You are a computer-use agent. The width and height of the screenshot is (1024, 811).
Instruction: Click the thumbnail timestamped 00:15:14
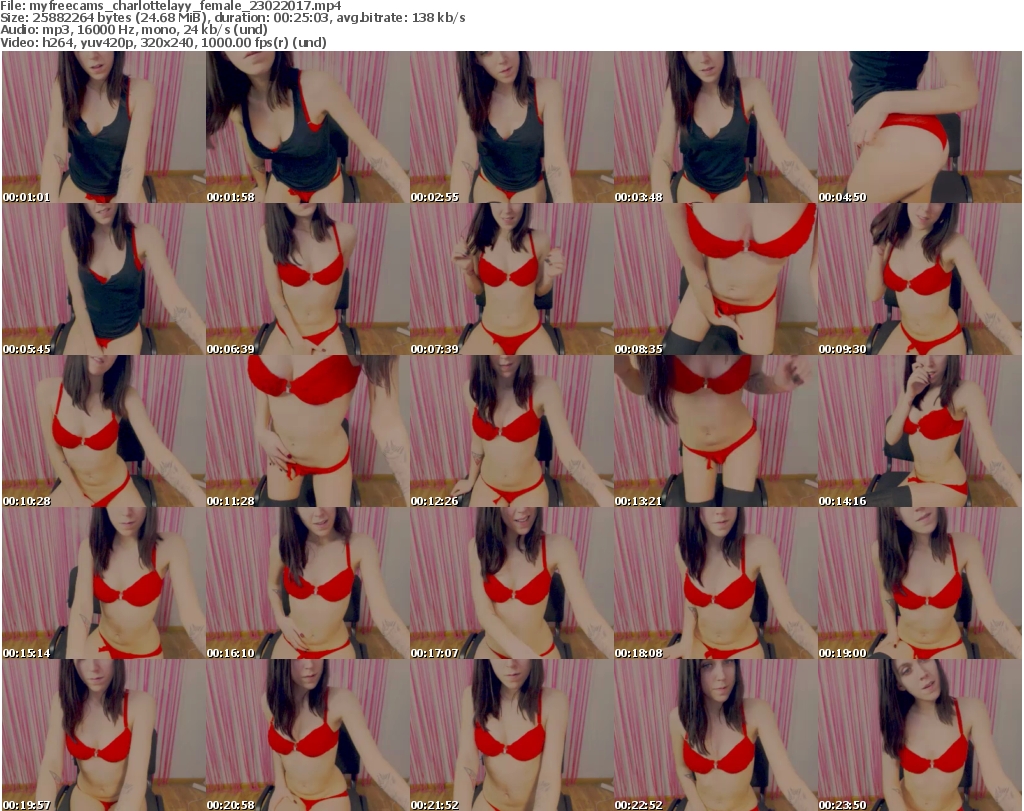tap(104, 584)
